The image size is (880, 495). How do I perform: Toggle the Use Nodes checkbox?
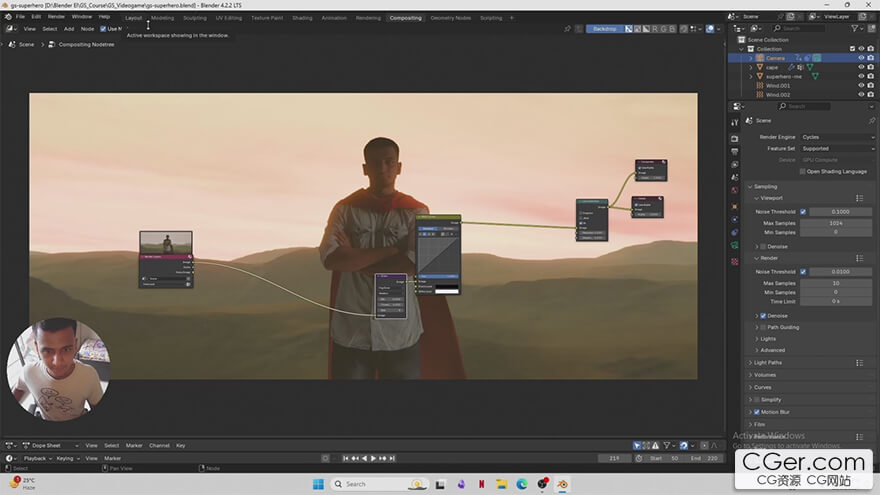103,29
